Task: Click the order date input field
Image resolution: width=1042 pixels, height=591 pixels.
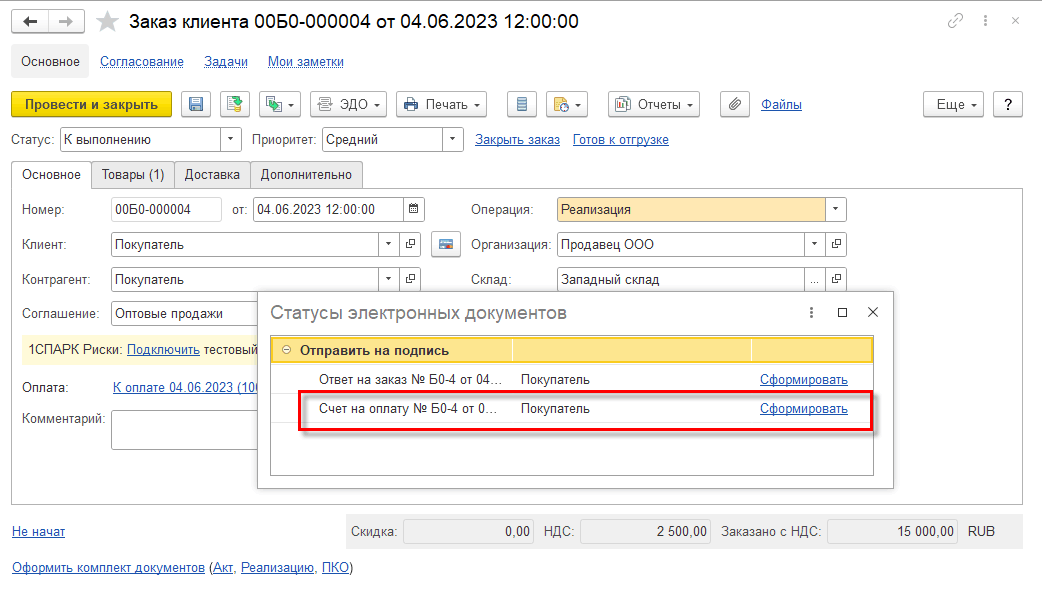Action: [x=328, y=209]
